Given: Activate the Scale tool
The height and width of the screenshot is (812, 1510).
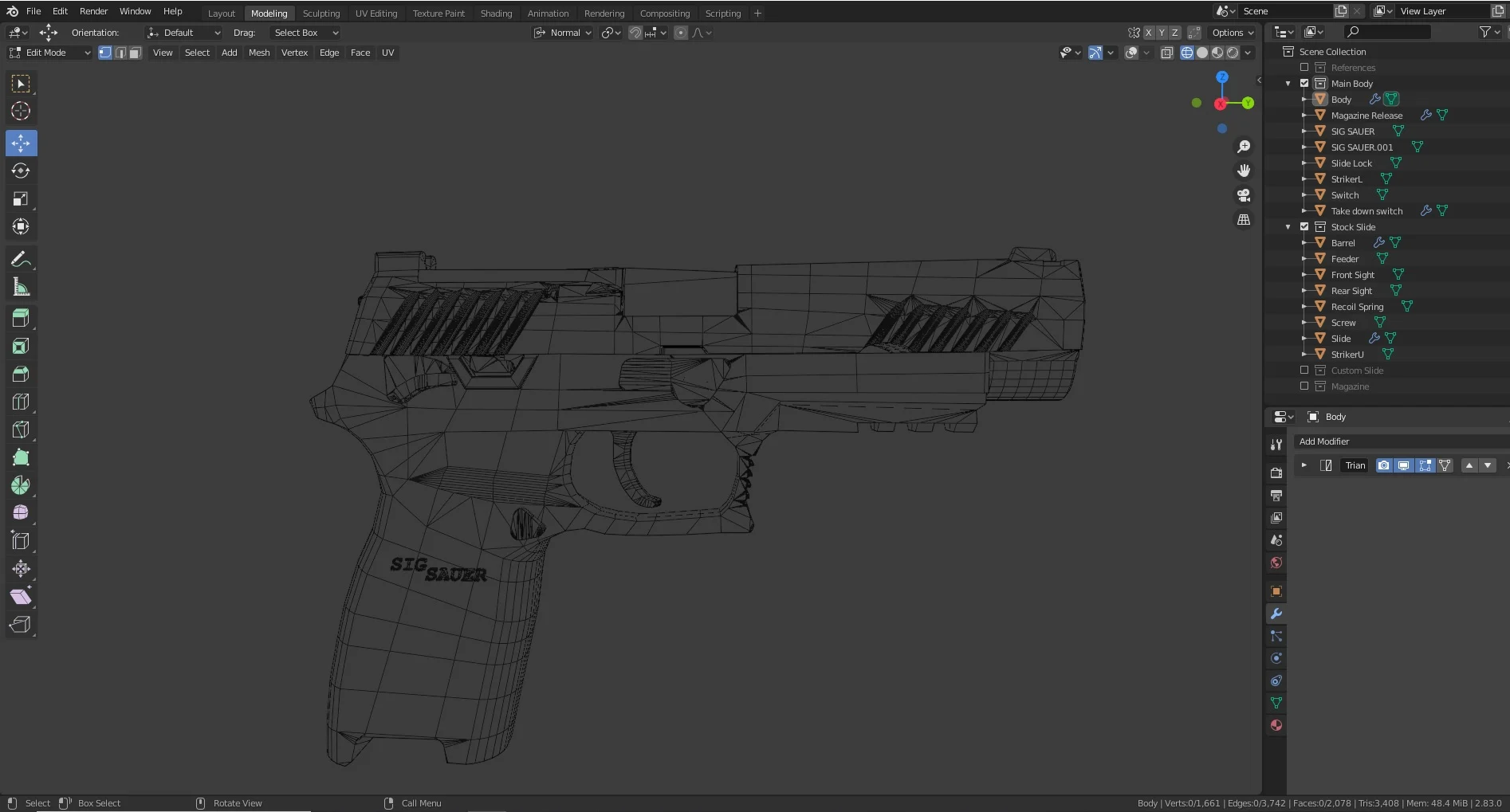Looking at the screenshot, I should [x=21, y=199].
